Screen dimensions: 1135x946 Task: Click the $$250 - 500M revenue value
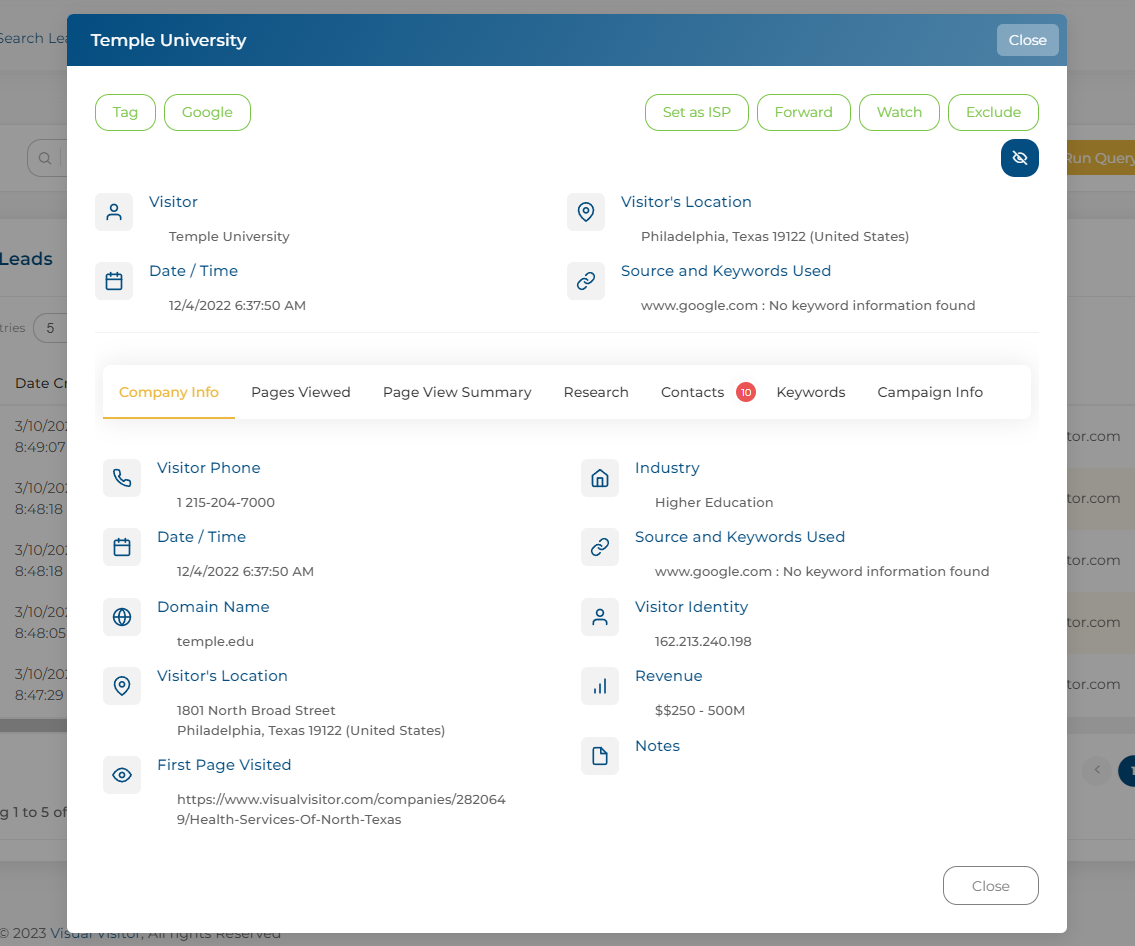point(699,710)
